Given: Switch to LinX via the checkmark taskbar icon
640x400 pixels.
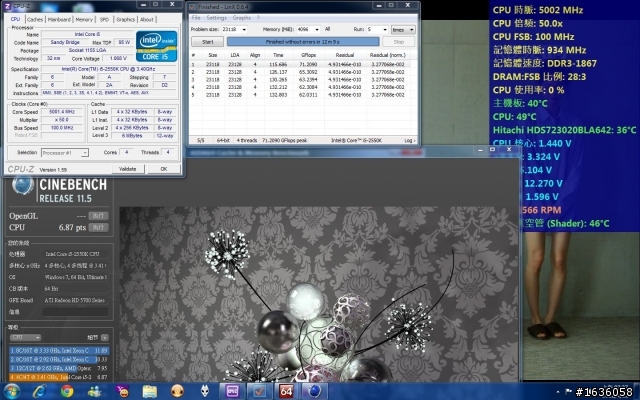Looking at the screenshot, I should tap(260, 391).
